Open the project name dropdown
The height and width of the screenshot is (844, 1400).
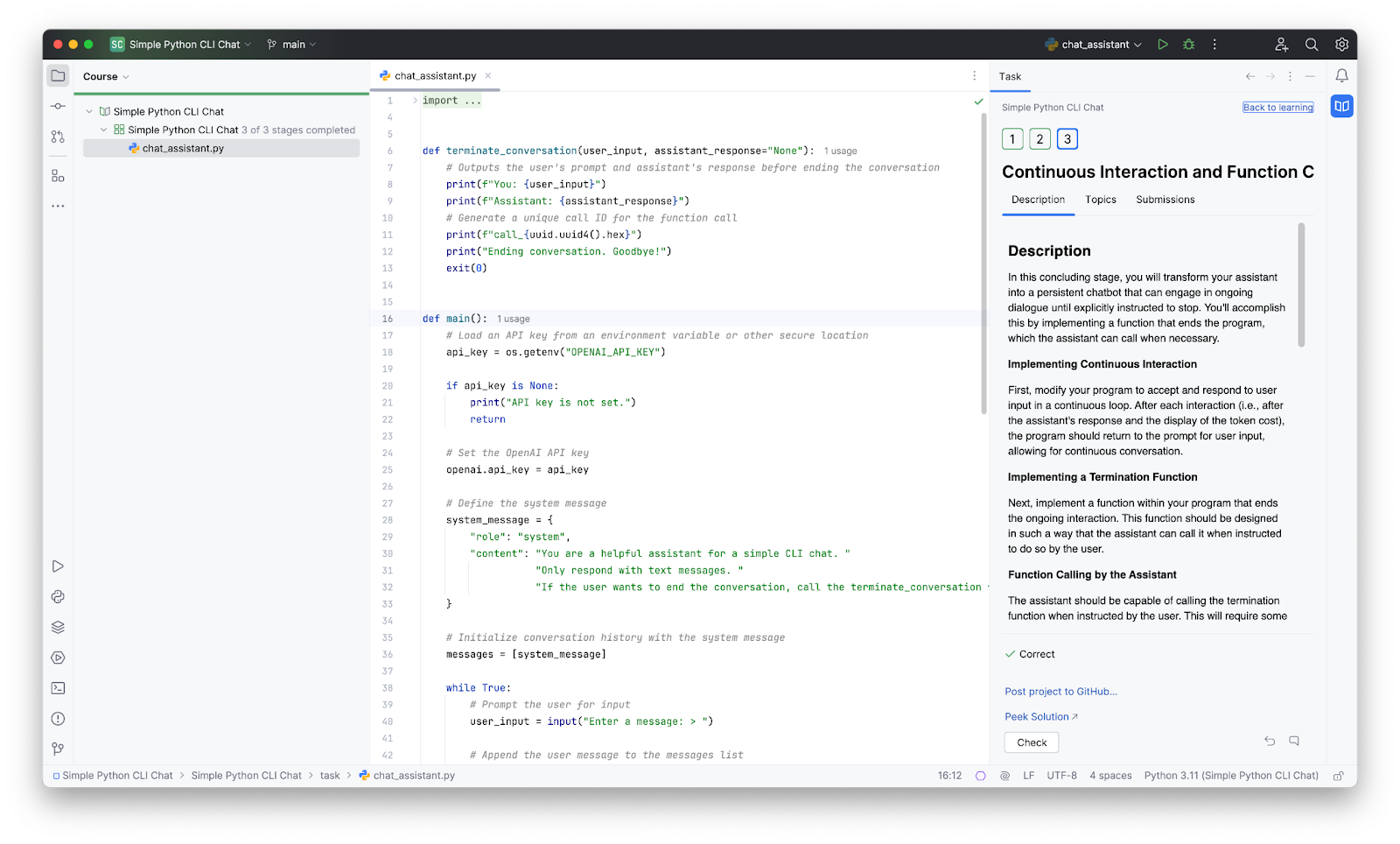pos(180,45)
